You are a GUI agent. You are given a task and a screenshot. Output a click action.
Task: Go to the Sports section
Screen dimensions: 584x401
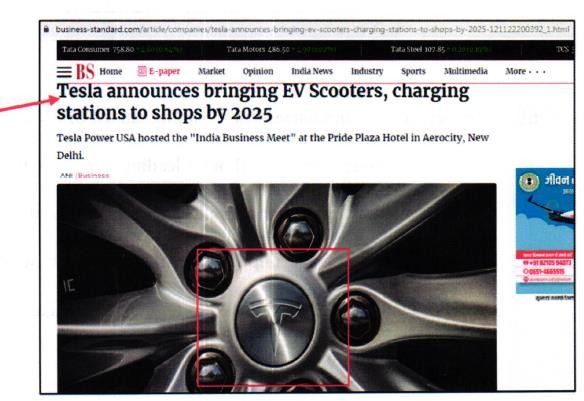click(x=413, y=71)
